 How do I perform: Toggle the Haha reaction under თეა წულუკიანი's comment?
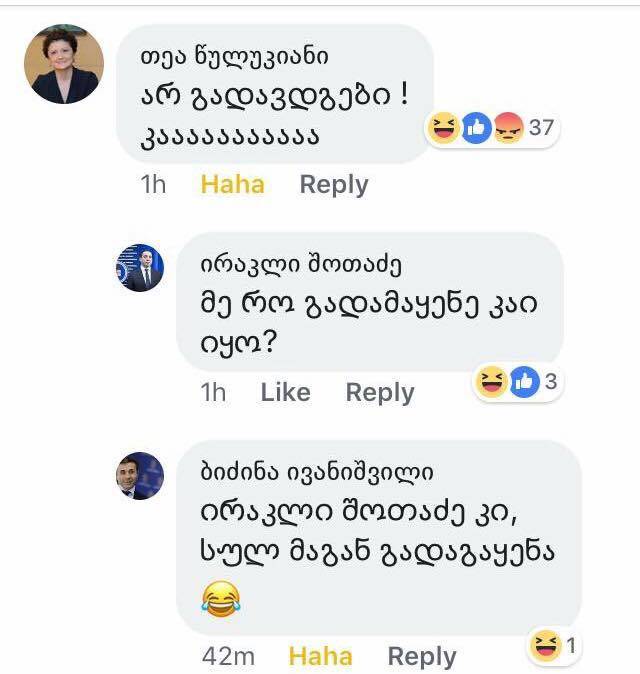tap(232, 184)
